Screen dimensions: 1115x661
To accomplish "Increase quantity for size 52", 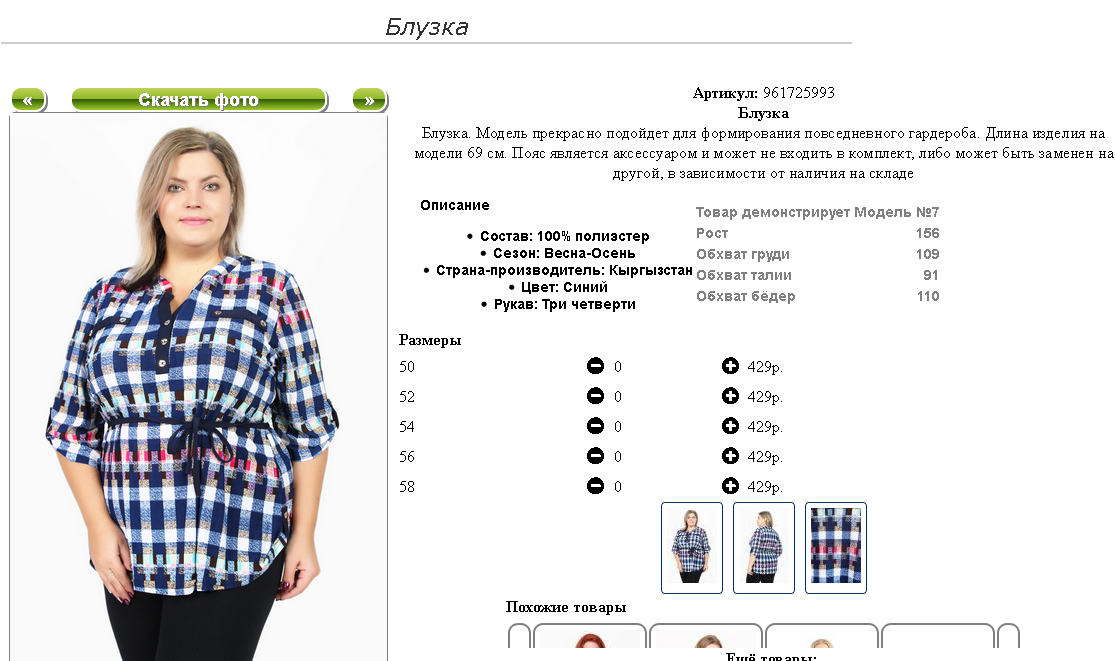I will tap(730, 396).
